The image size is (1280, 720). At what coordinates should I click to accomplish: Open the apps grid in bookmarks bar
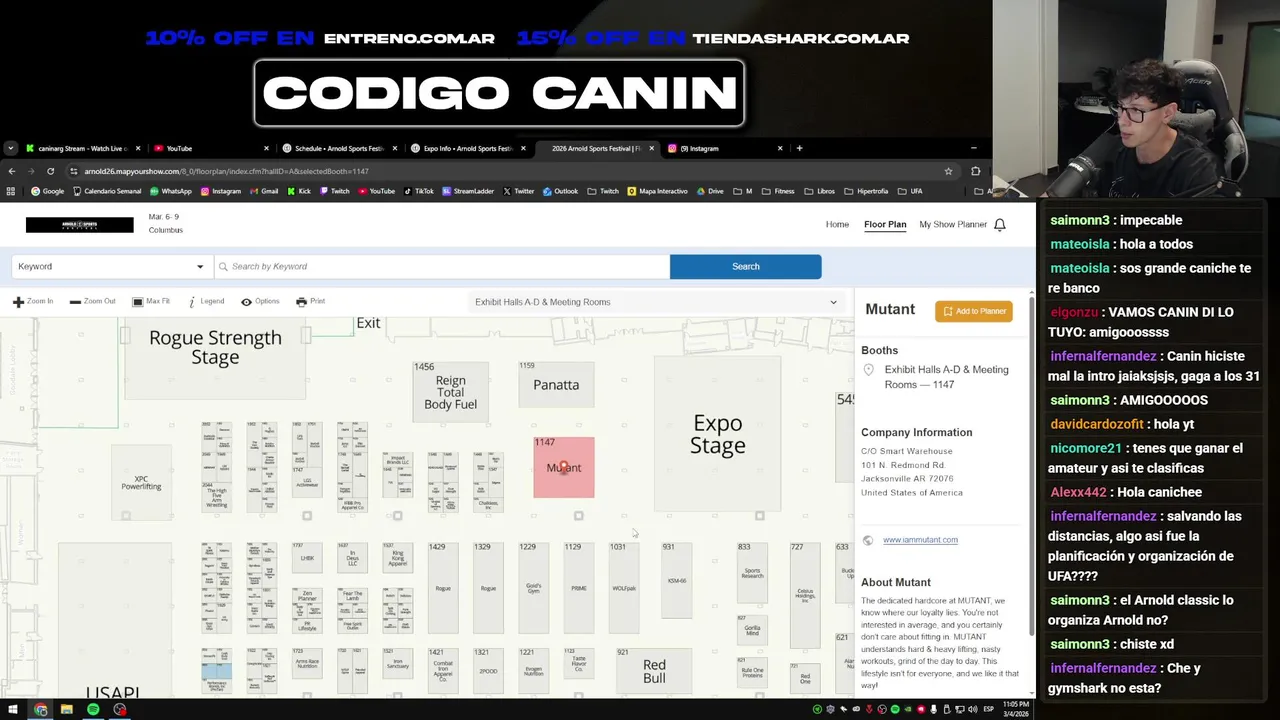point(11,191)
